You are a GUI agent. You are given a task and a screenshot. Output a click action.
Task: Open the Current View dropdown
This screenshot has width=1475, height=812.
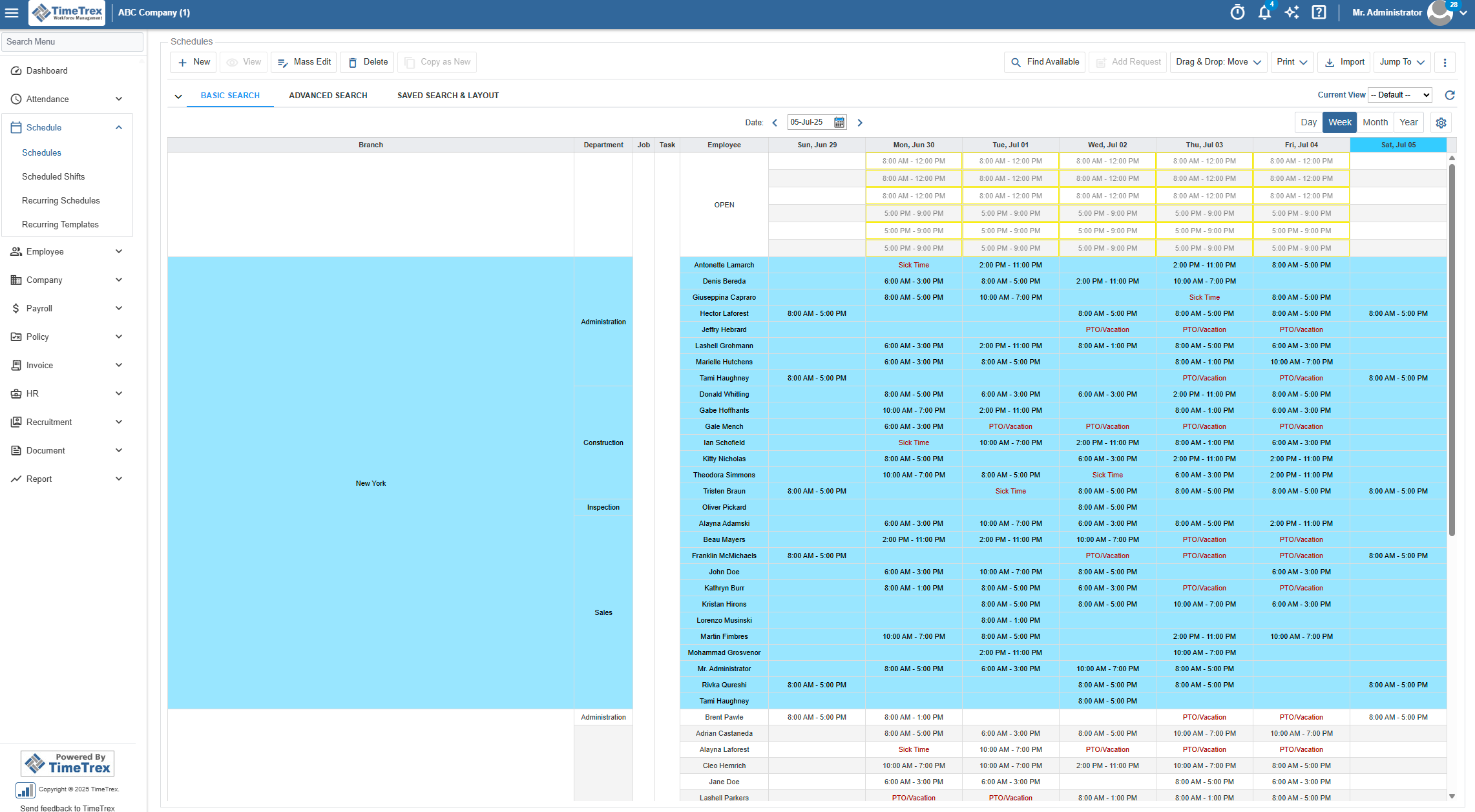(1399, 94)
